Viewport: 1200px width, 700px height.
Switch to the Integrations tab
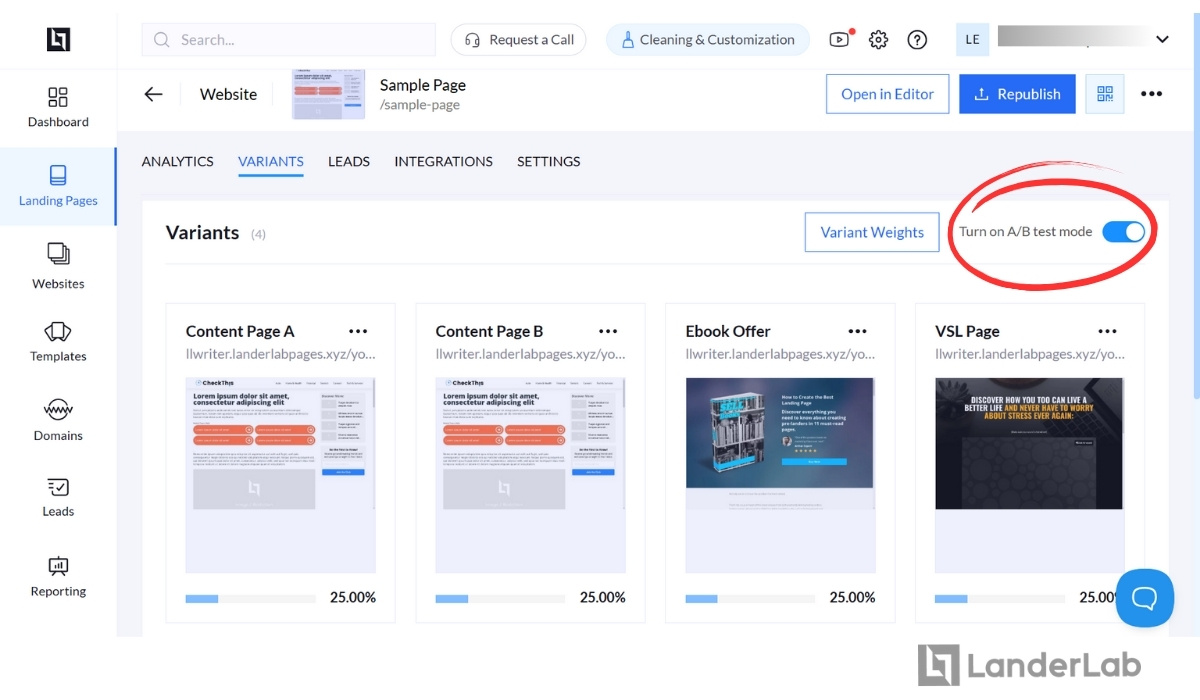[x=443, y=161]
